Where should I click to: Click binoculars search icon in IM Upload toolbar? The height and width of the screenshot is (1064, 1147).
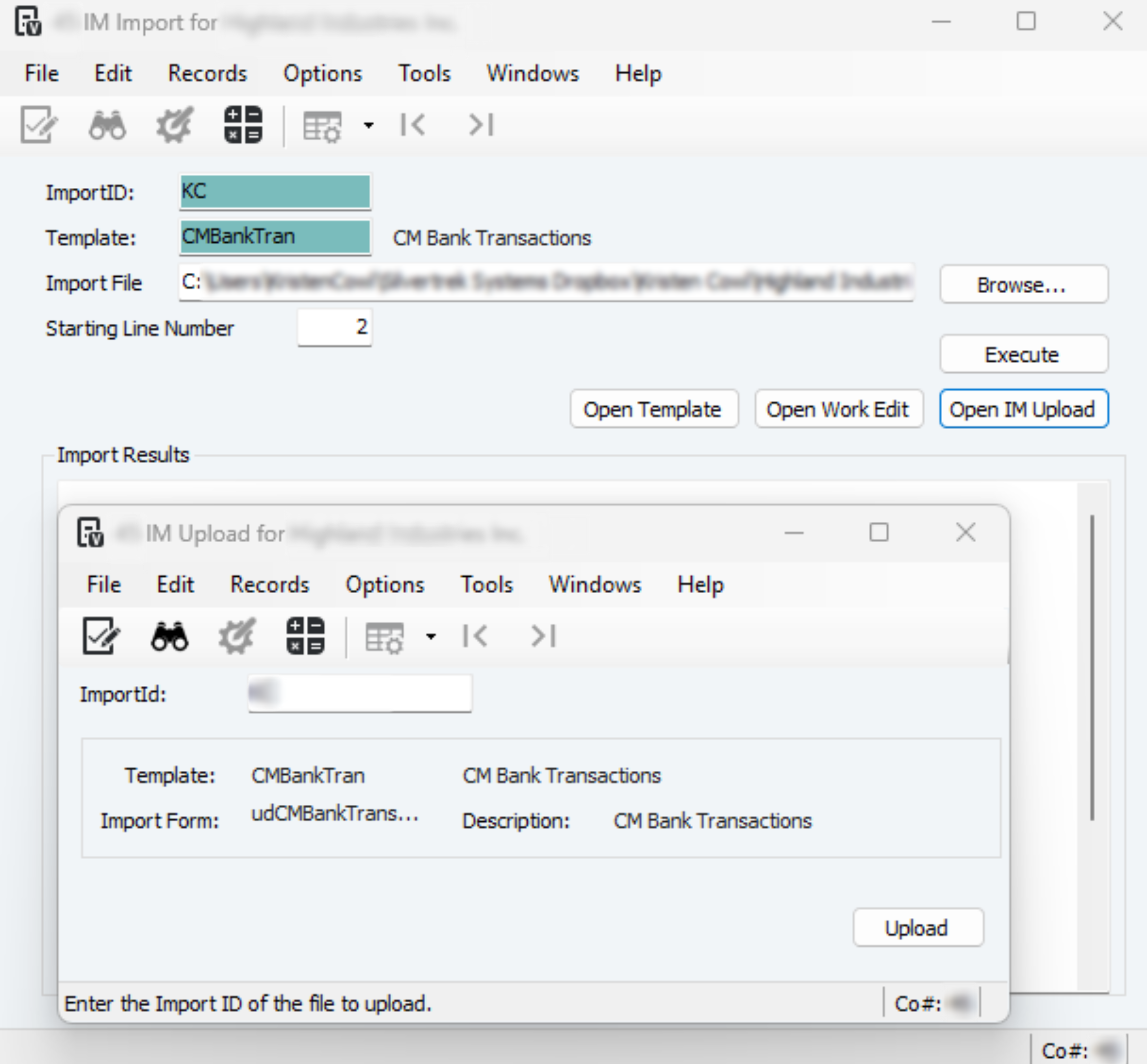[x=169, y=636]
